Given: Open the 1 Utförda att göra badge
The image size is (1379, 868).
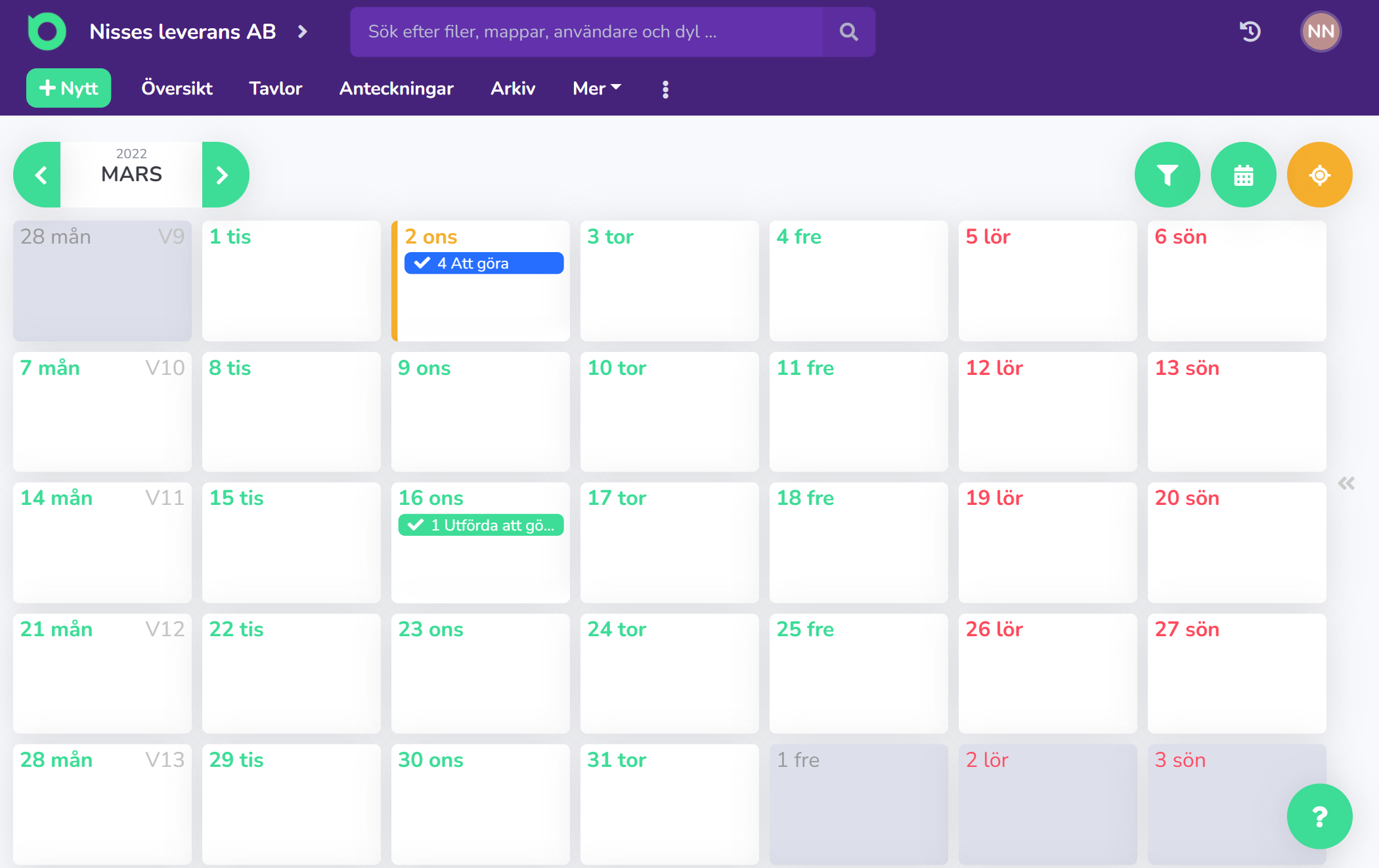Looking at the screenshot, I should (481, 525).
